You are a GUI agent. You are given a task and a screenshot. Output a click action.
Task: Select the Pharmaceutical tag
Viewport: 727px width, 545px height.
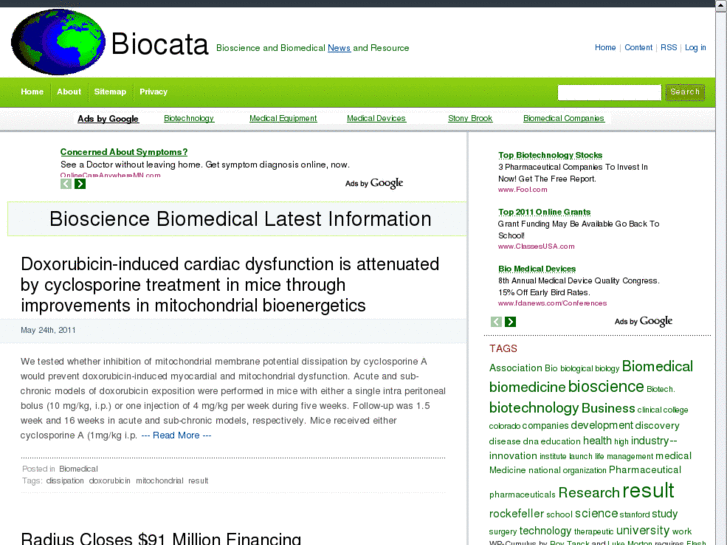click(645, 470)
